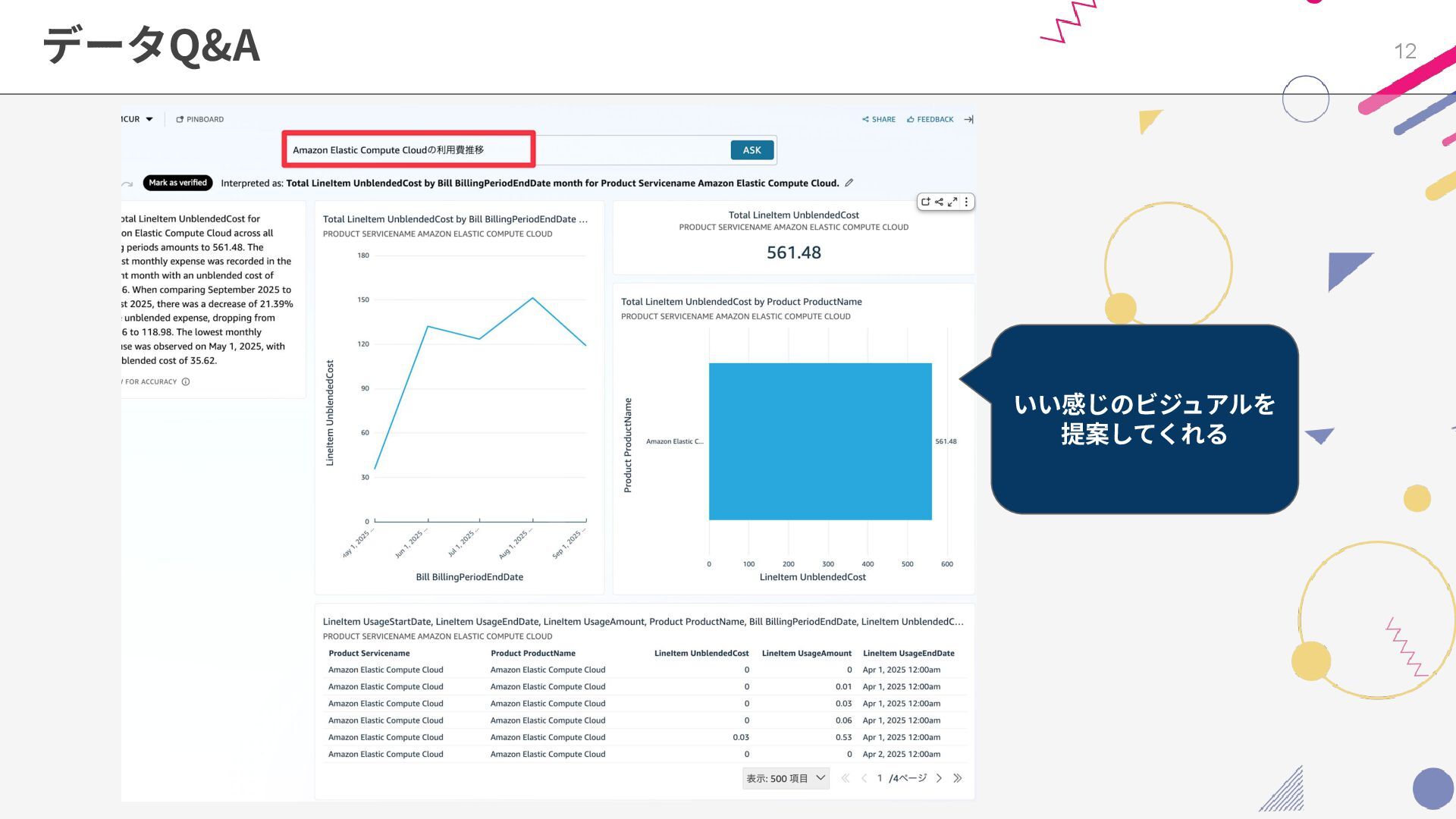The width and height of the screenshot is (1456, 819).
Task: Click the LineItem UsageAmount column header
Action: [x=806, y=653]
